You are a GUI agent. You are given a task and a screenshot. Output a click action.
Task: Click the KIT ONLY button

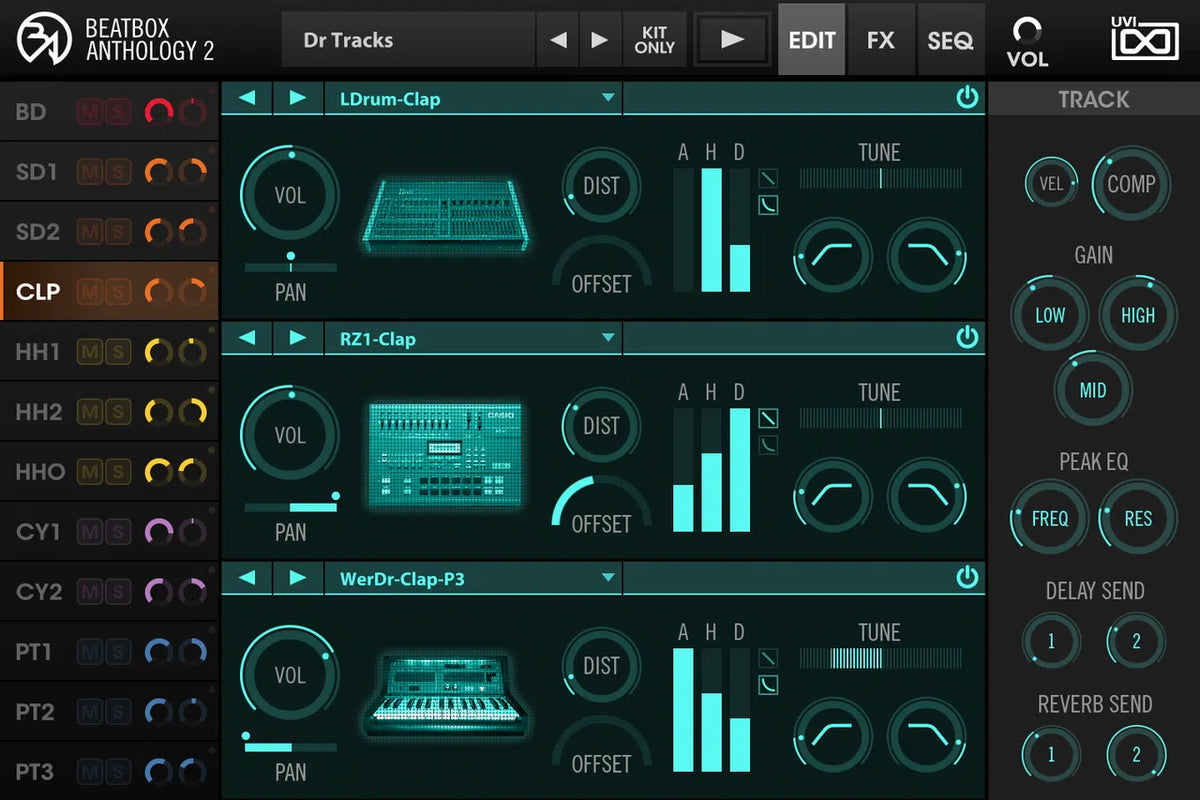click(654, 40)
